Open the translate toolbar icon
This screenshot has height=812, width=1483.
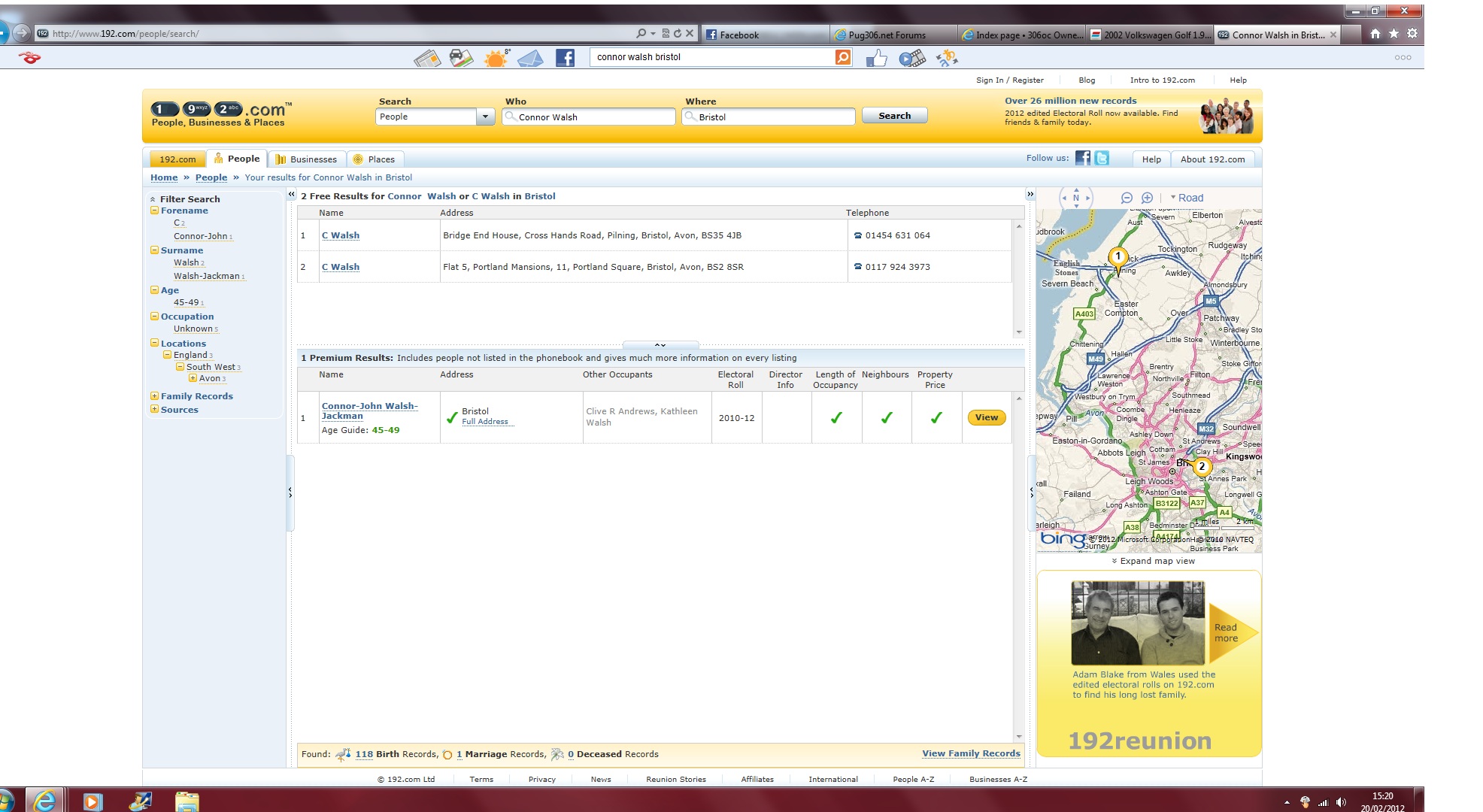pyautogui.click(x=947, y=58)
